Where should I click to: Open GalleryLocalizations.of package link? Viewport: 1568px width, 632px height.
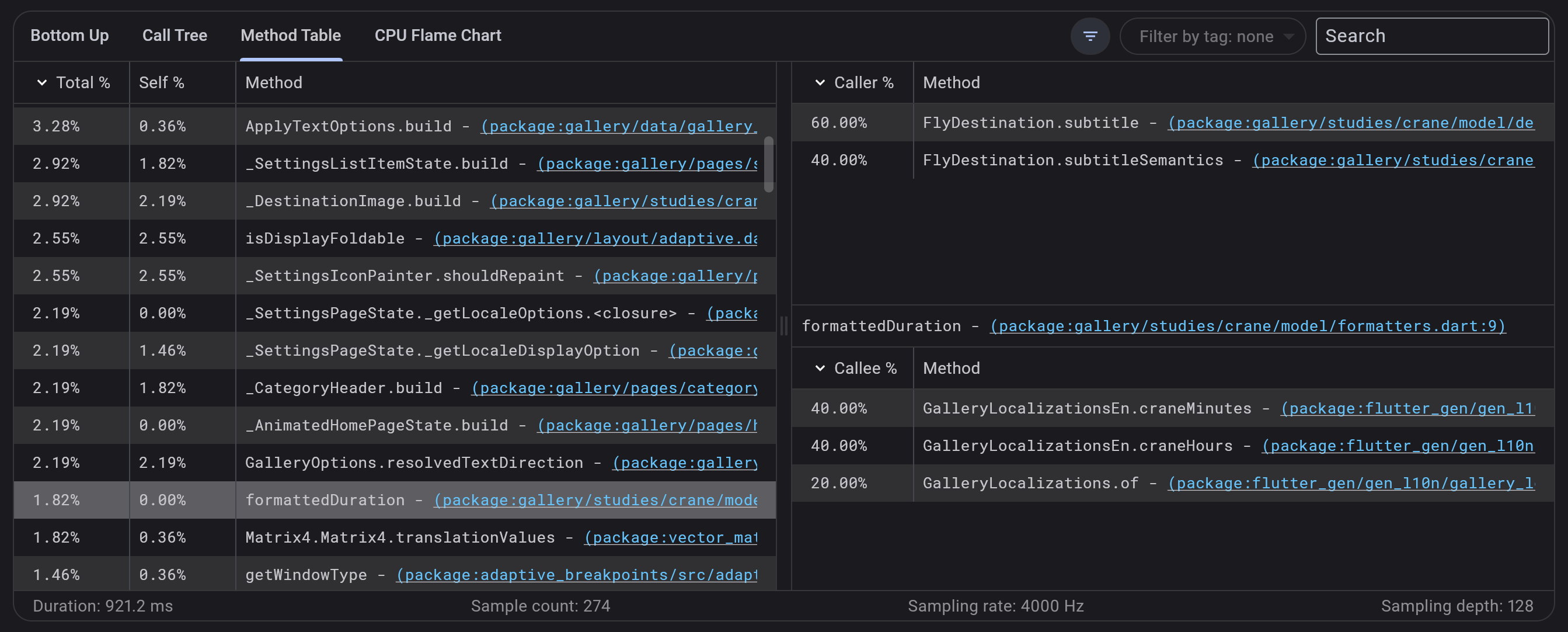tap(1357, 483)
